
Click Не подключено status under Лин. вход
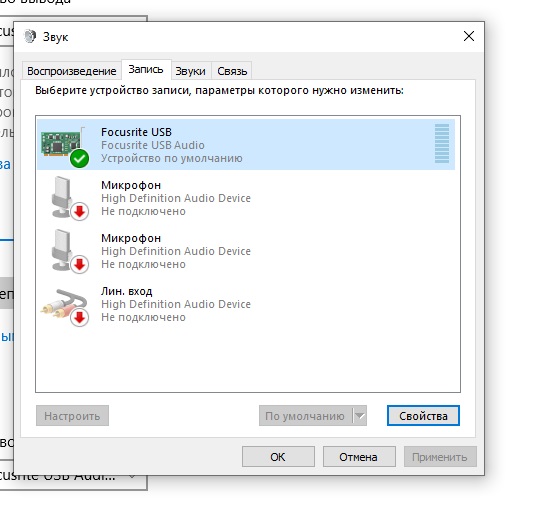point(143,317)
